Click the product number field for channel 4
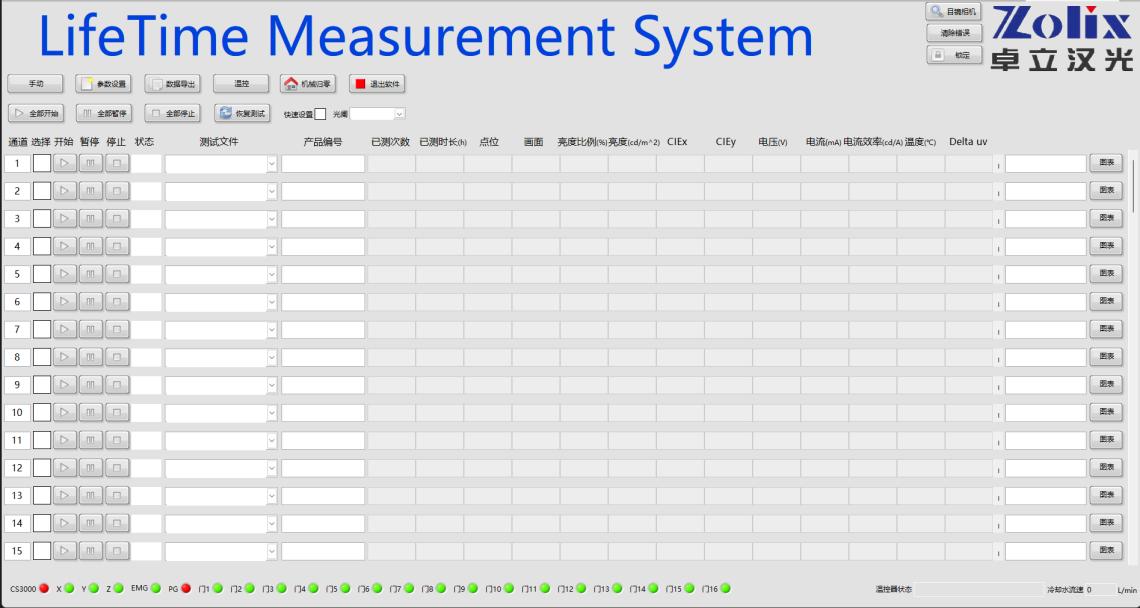 323,246
